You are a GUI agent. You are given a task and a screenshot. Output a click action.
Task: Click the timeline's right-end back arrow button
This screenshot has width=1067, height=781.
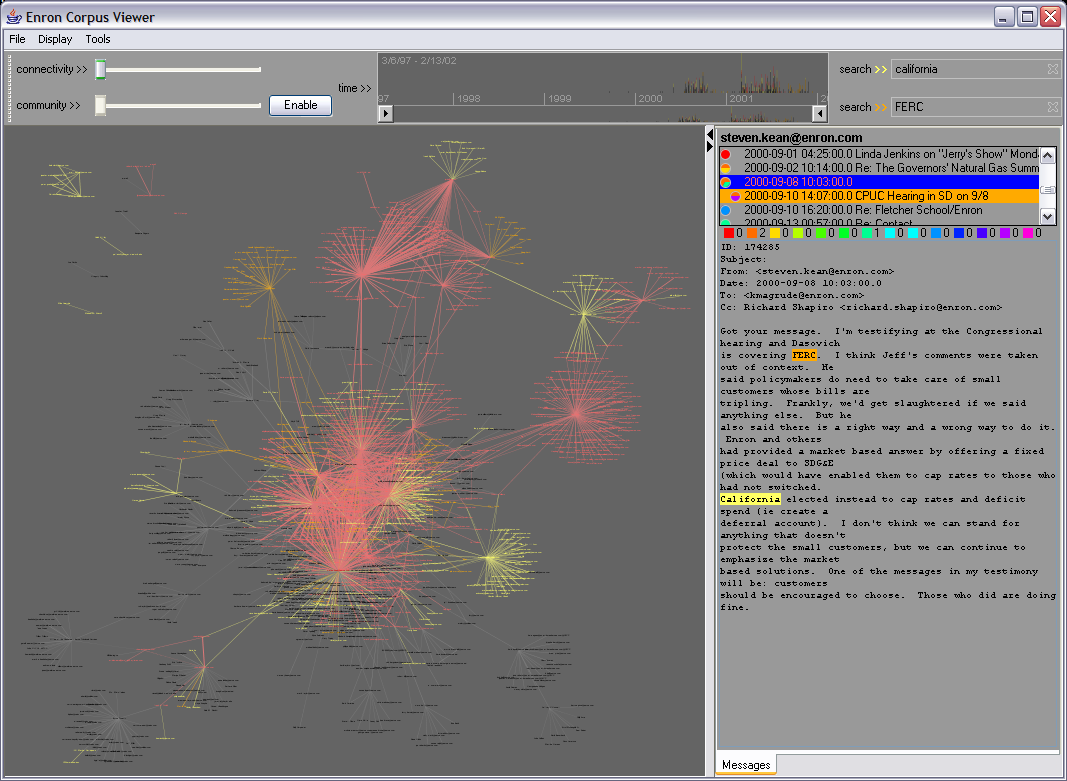coord(820,114)
